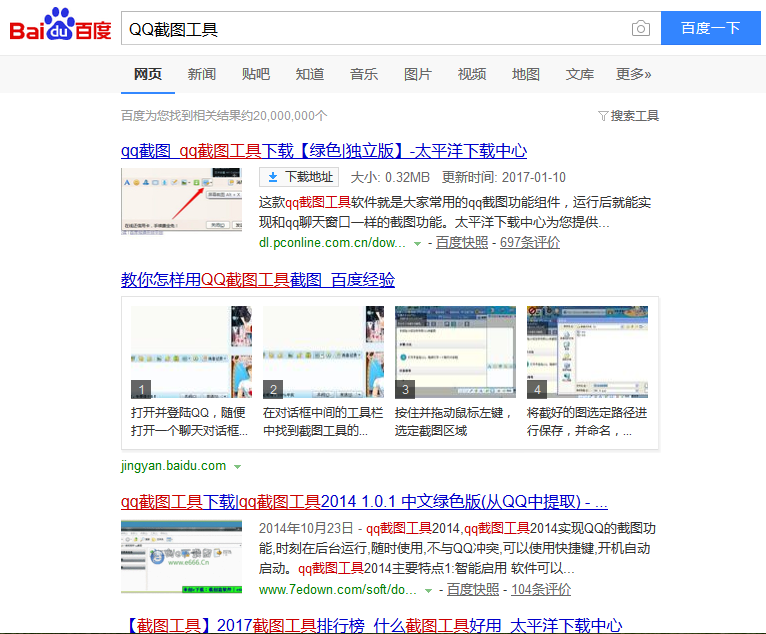Open step 1 tutorial thumbnail
The width and height of the screenshot is (766, 634).
(192, 352)
